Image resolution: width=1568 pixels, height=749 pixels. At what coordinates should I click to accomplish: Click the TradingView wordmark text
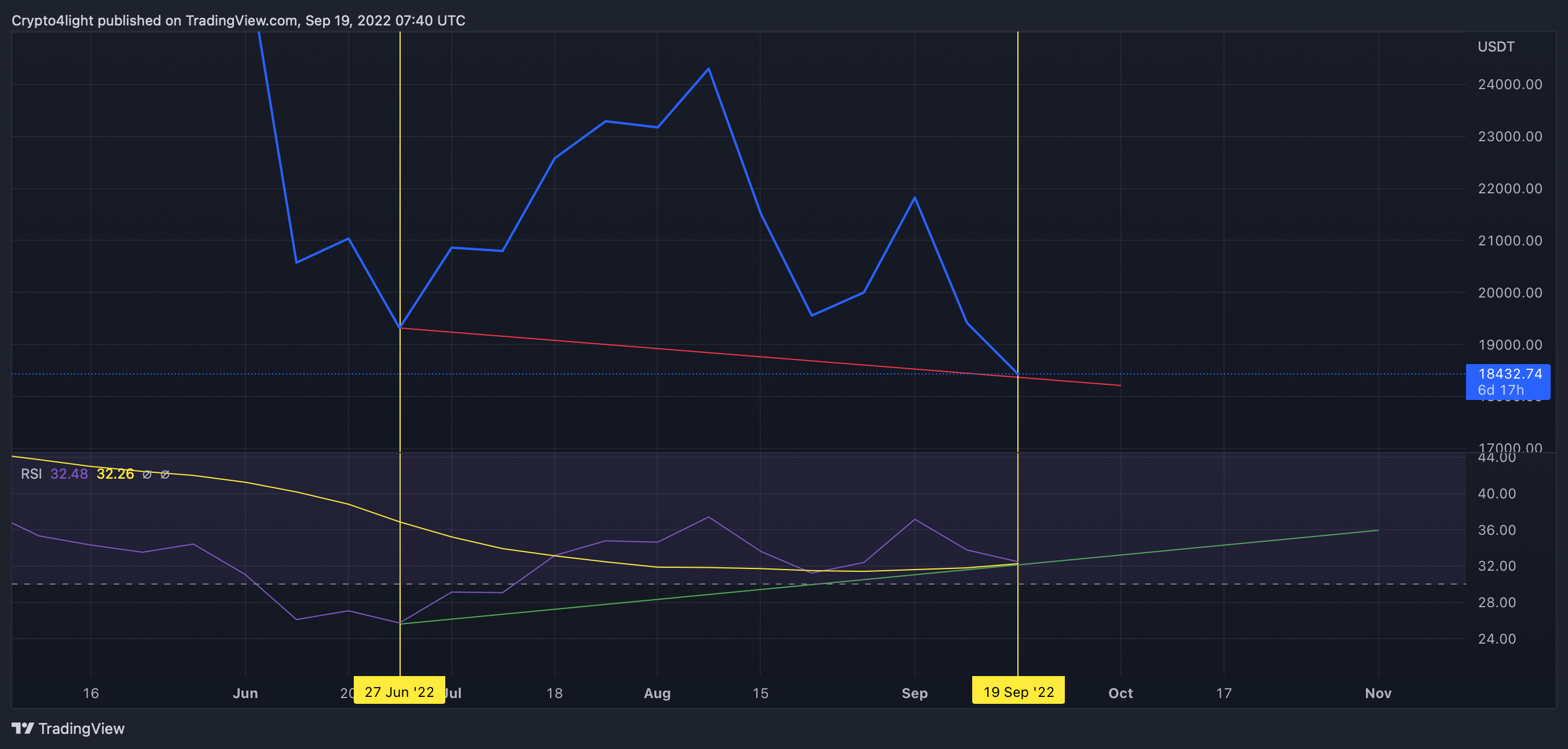pos(82,728)
